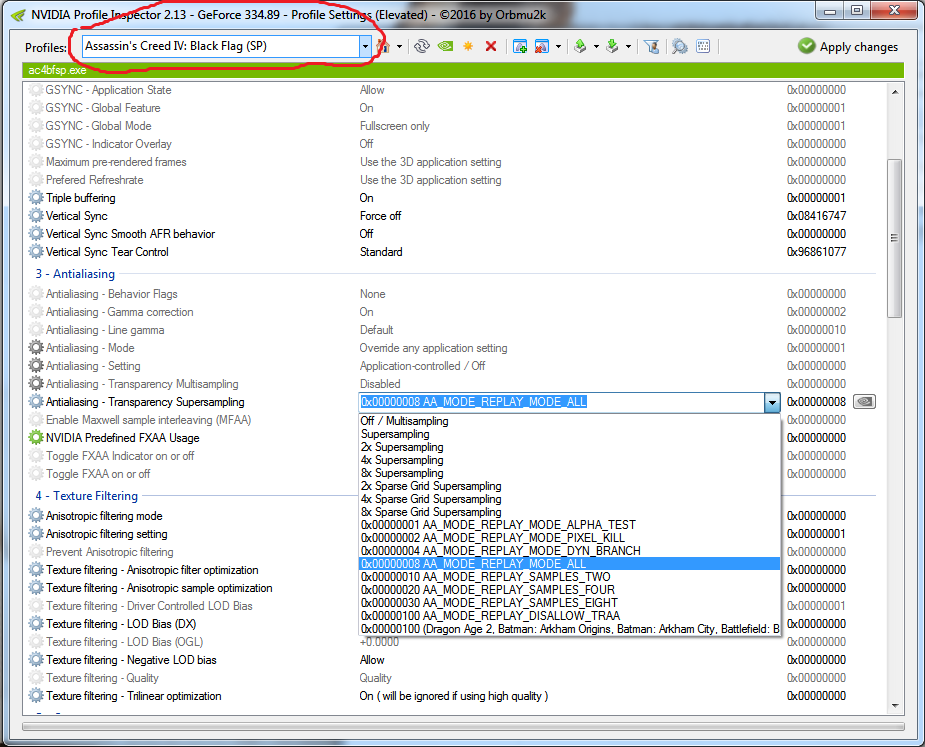Select the 0x00000100 Dragon Age 2 list entry
This screenshot has height=747, width=925.
point(570,628)
